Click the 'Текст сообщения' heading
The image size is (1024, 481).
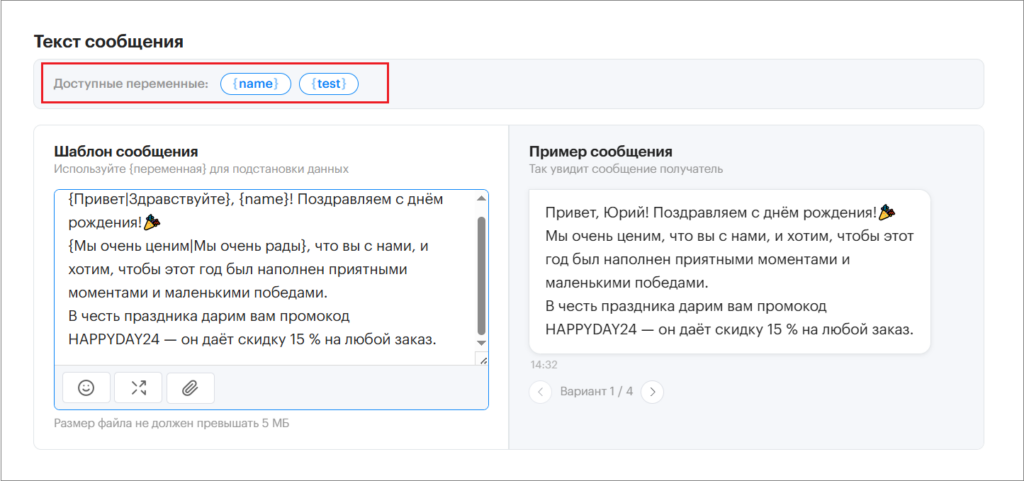tap(108, 42)
